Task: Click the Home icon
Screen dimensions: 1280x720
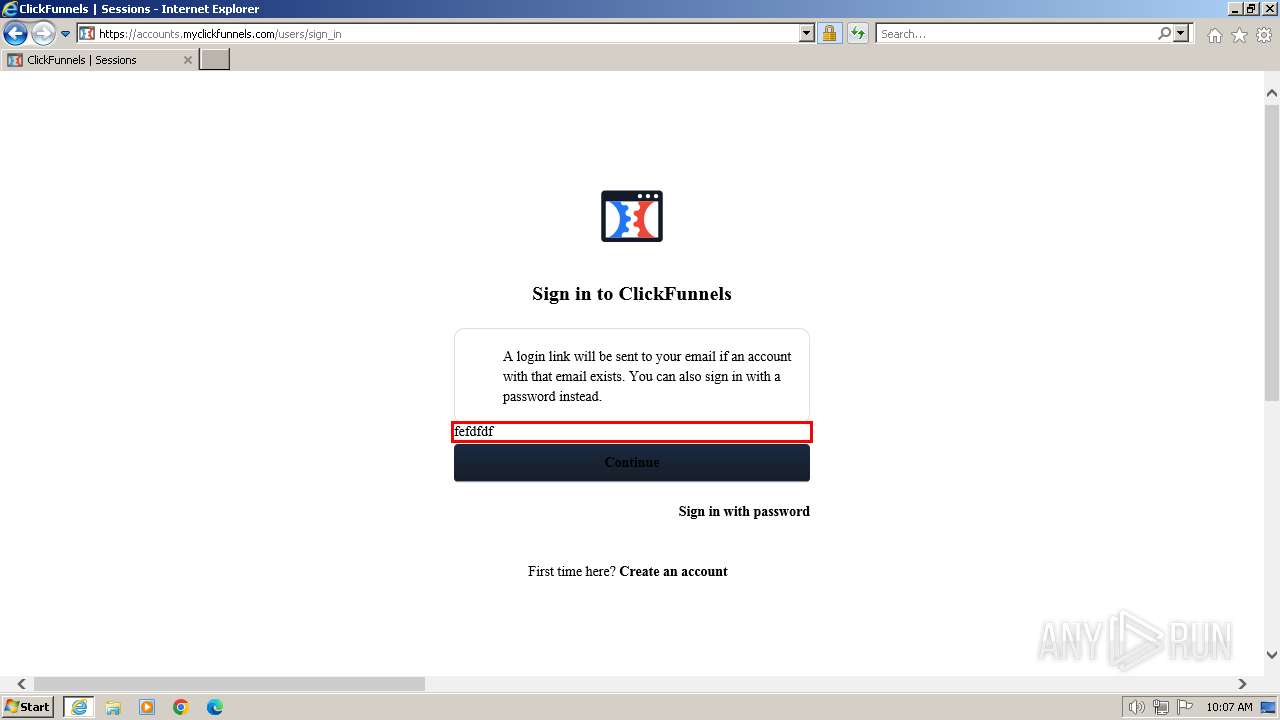Action: coord(1214,35)
